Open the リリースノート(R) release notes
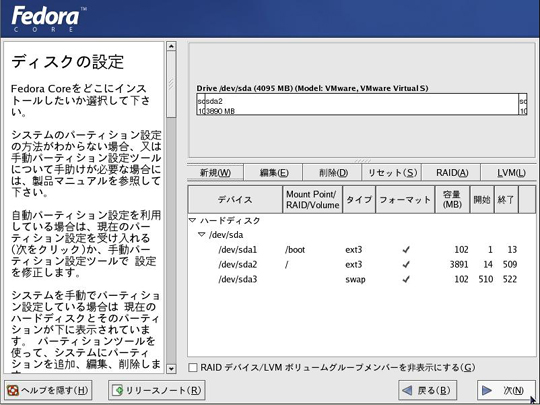 pos(157,390)
